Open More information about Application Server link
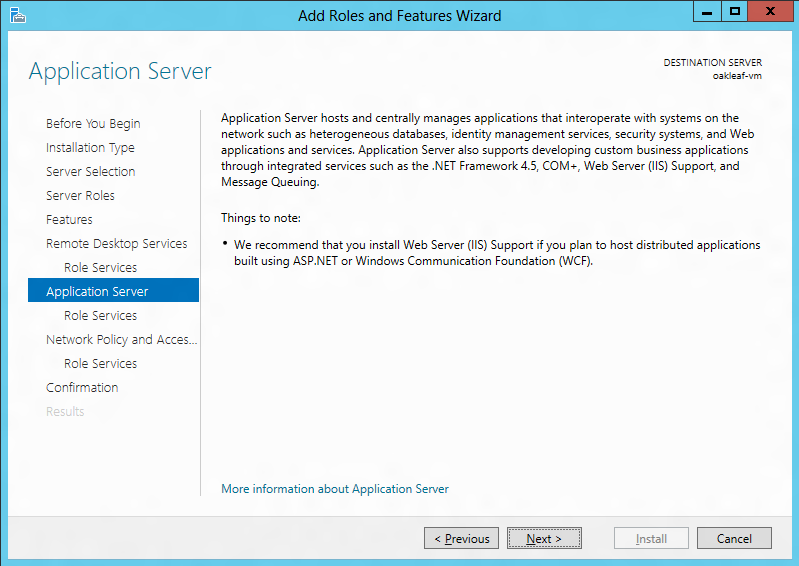 335,489
